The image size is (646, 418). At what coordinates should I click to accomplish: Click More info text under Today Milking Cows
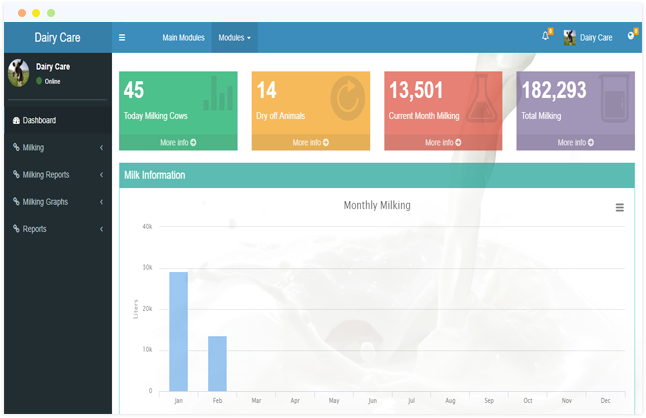(x=174, y=142)
